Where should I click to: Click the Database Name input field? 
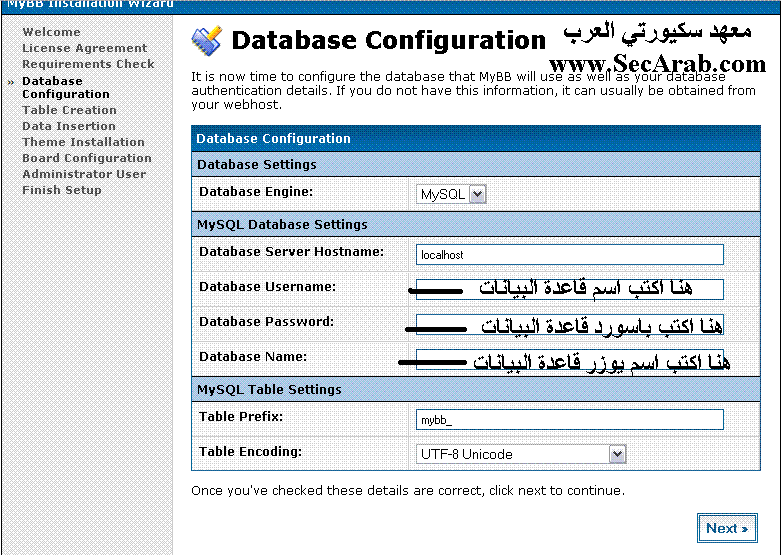570,359
